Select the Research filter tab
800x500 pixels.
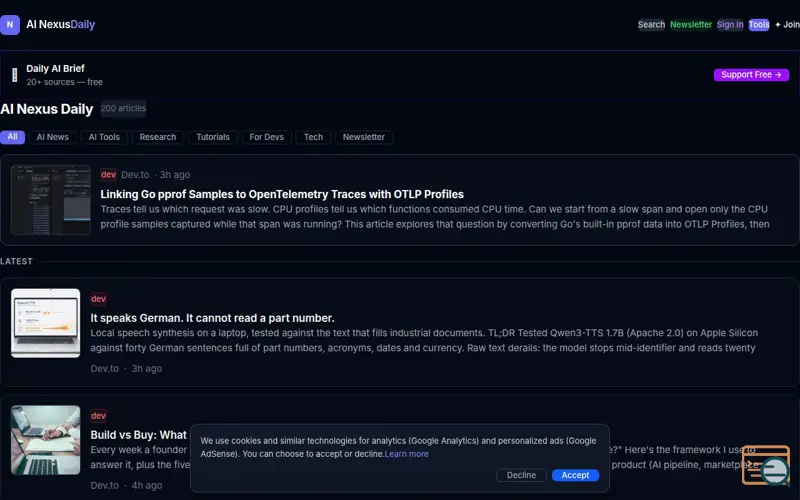[x=158, y=137]
